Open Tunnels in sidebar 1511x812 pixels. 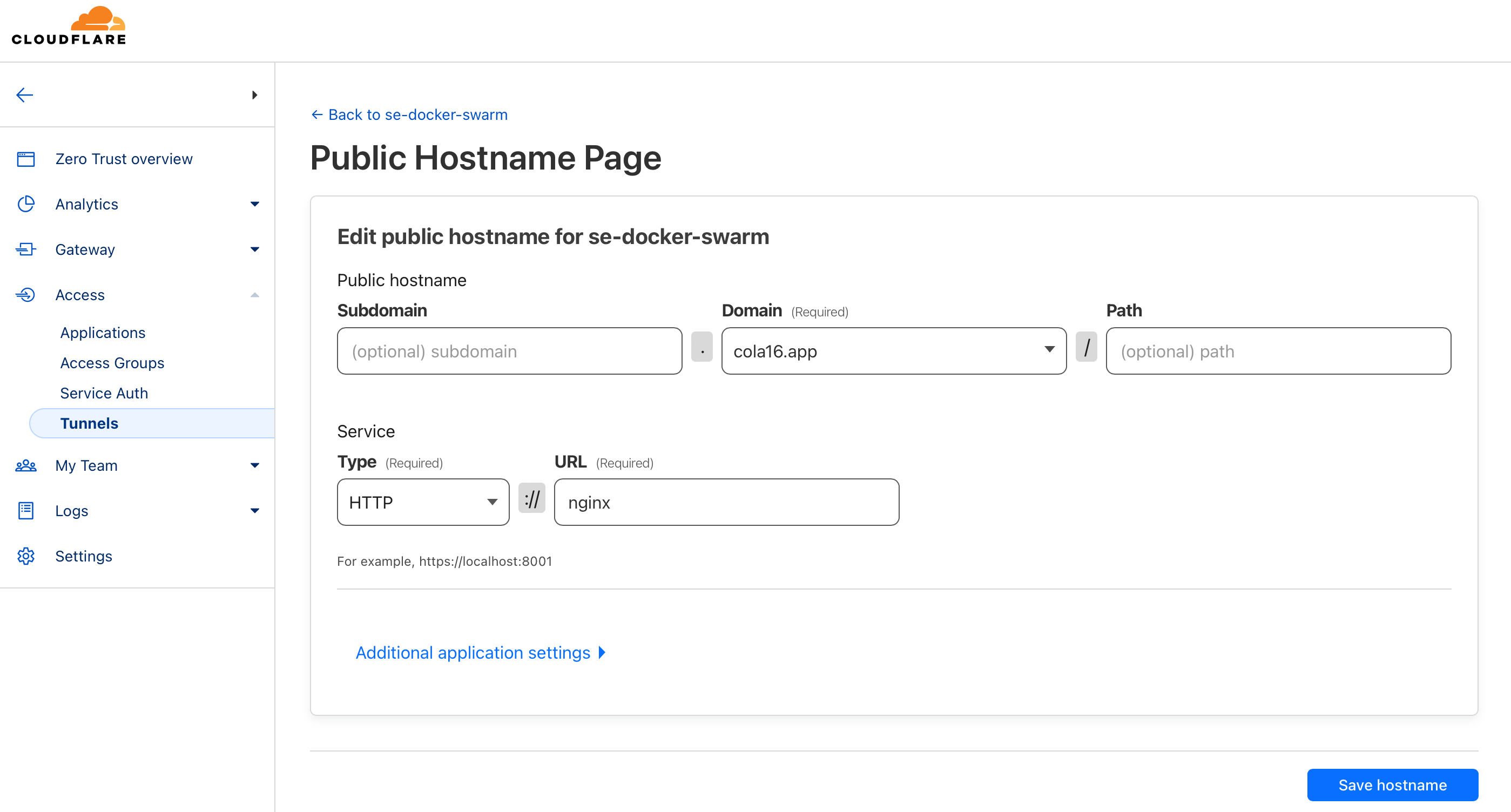[89, 423]
